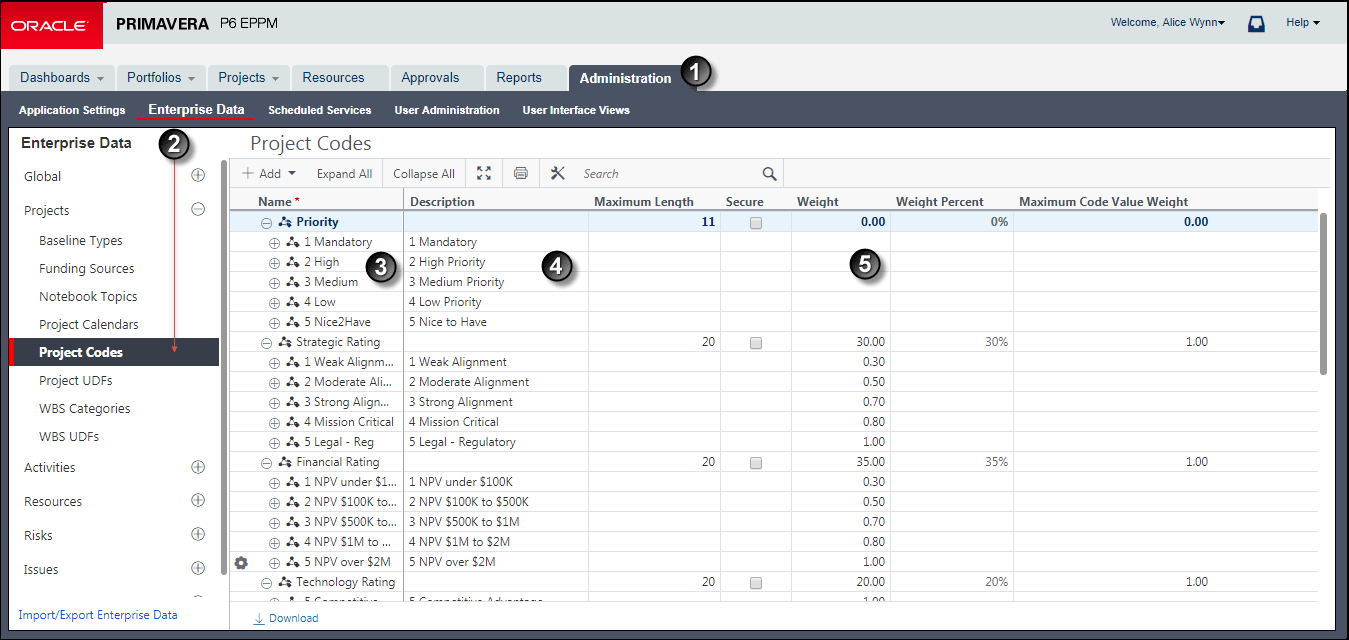Select Project UDFs in sidebar
Screen dimensions: 1349x640
click(x=77, y=380)
